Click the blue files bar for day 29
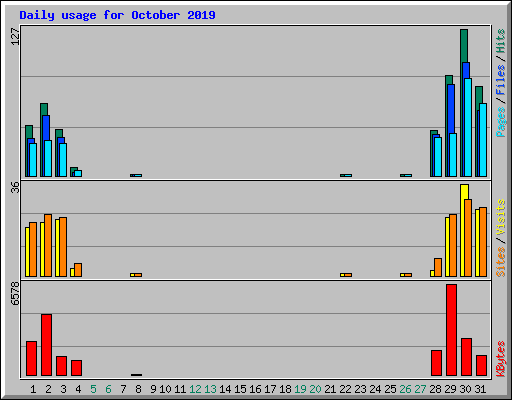The width and height of the screenshot is (512, 400). [451, 109]
